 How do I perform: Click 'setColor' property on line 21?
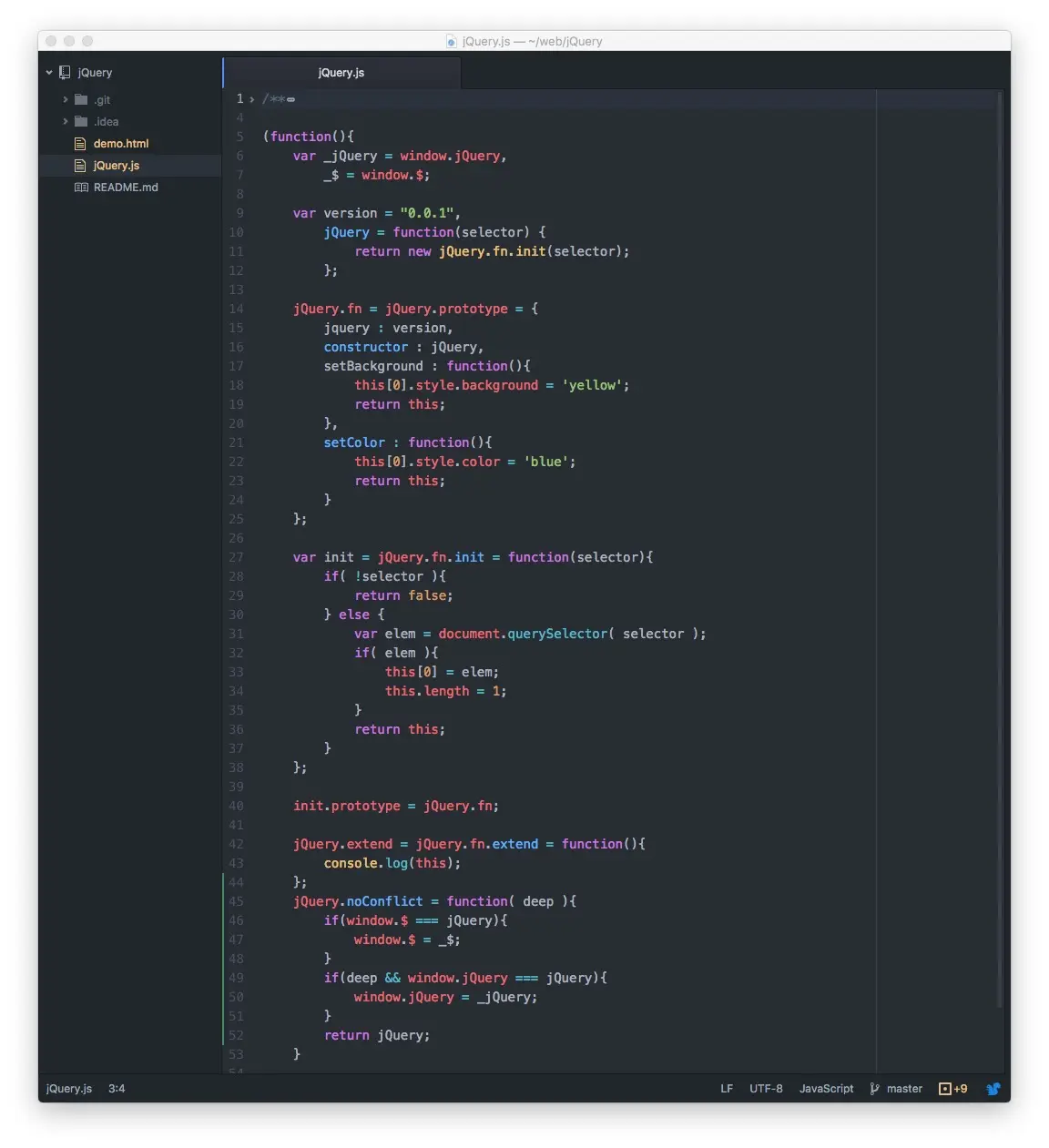(x=354, y=443)
